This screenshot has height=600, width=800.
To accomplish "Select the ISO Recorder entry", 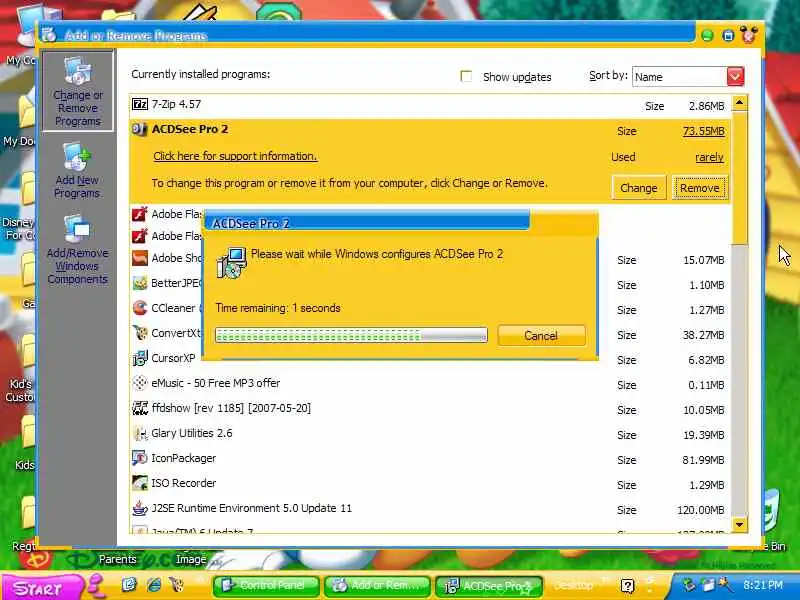I will (x=431, y=484).
